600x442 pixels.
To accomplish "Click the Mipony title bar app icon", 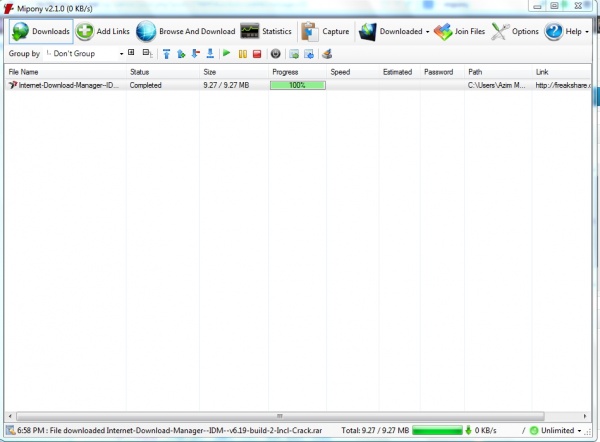I will pyautogui.click(x=8, y=8).
